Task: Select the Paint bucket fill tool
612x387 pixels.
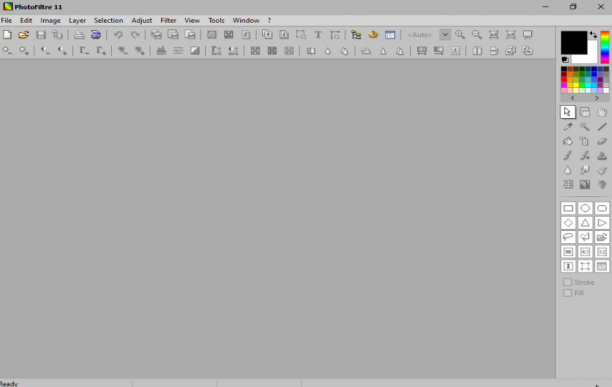Action: pos(568,141)
